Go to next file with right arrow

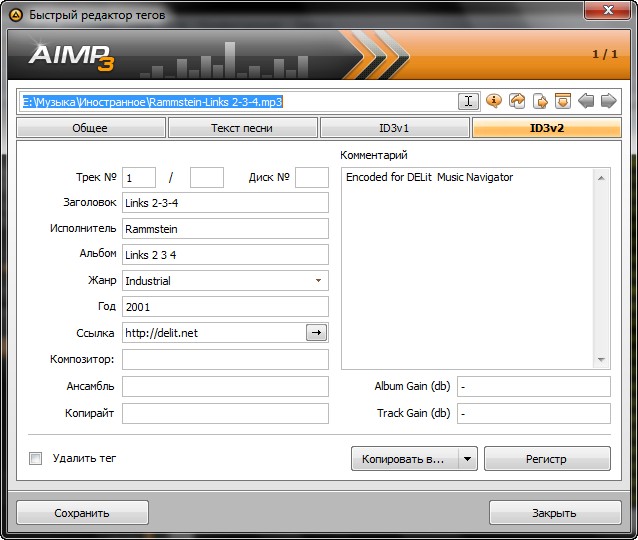pos(608,101)
